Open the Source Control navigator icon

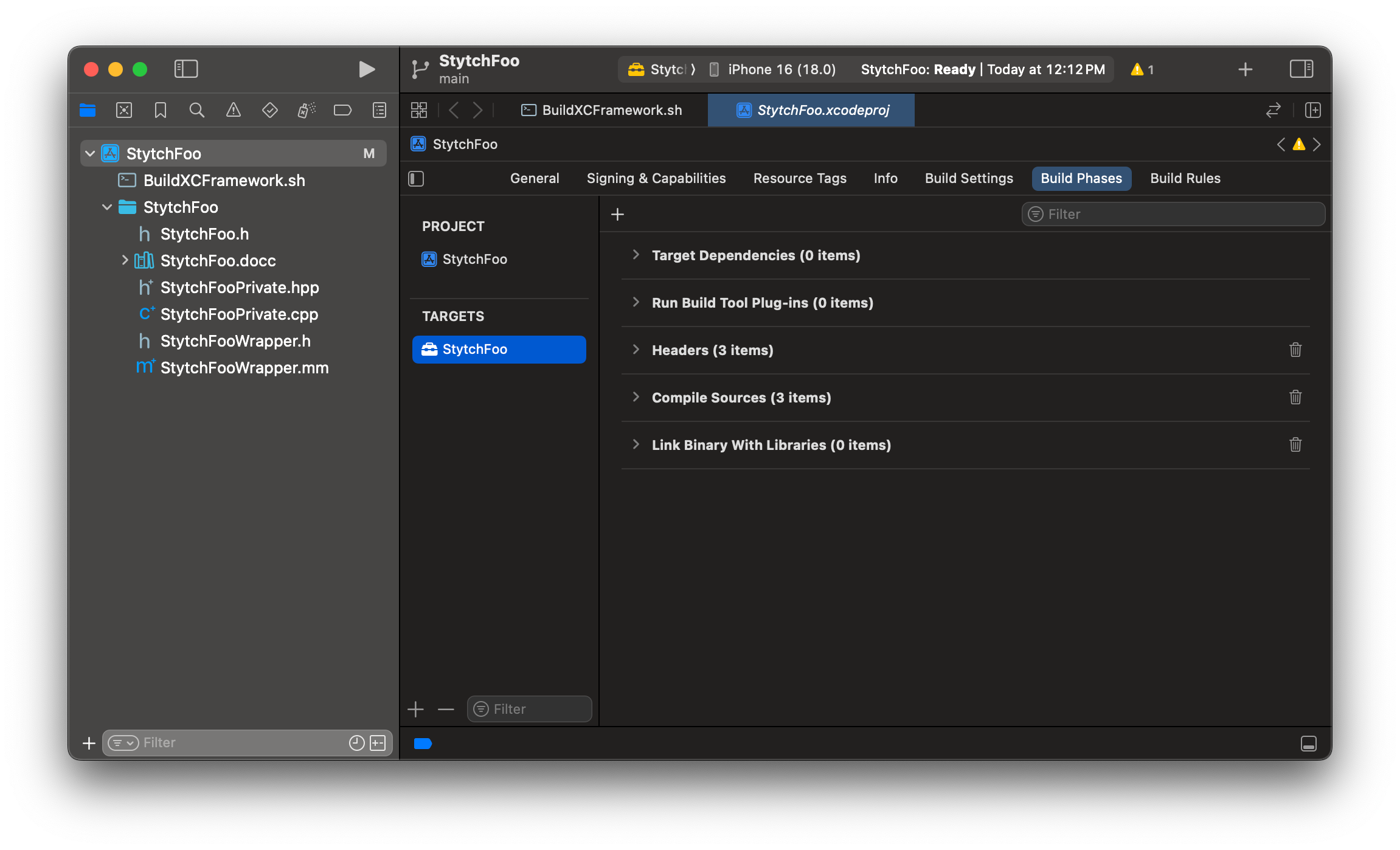[x=124, y=110]
